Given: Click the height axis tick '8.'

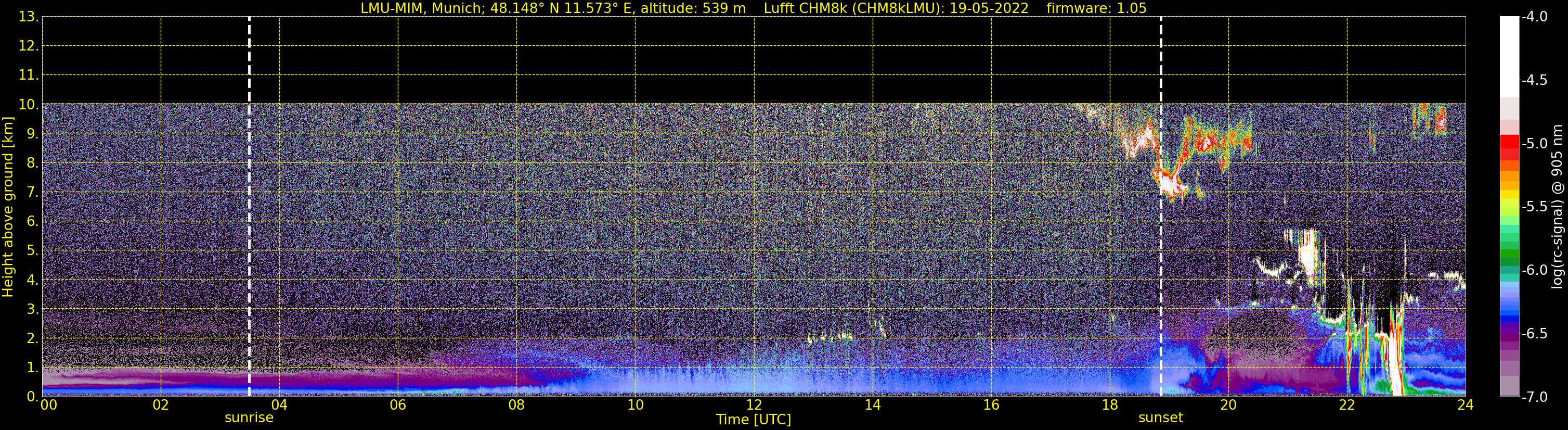Looking at the screenshot, I should 32,163.
